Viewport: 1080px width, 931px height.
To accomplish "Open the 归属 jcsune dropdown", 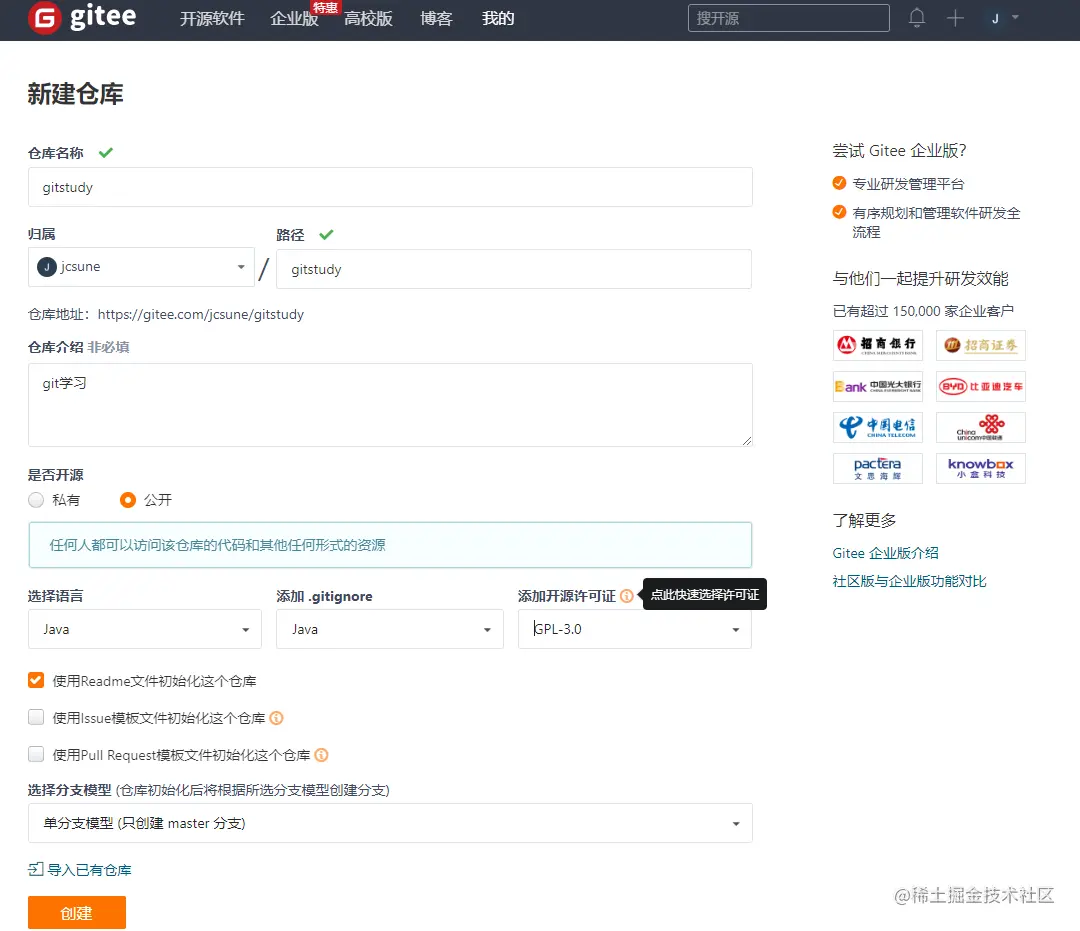I will click(141, 266).
